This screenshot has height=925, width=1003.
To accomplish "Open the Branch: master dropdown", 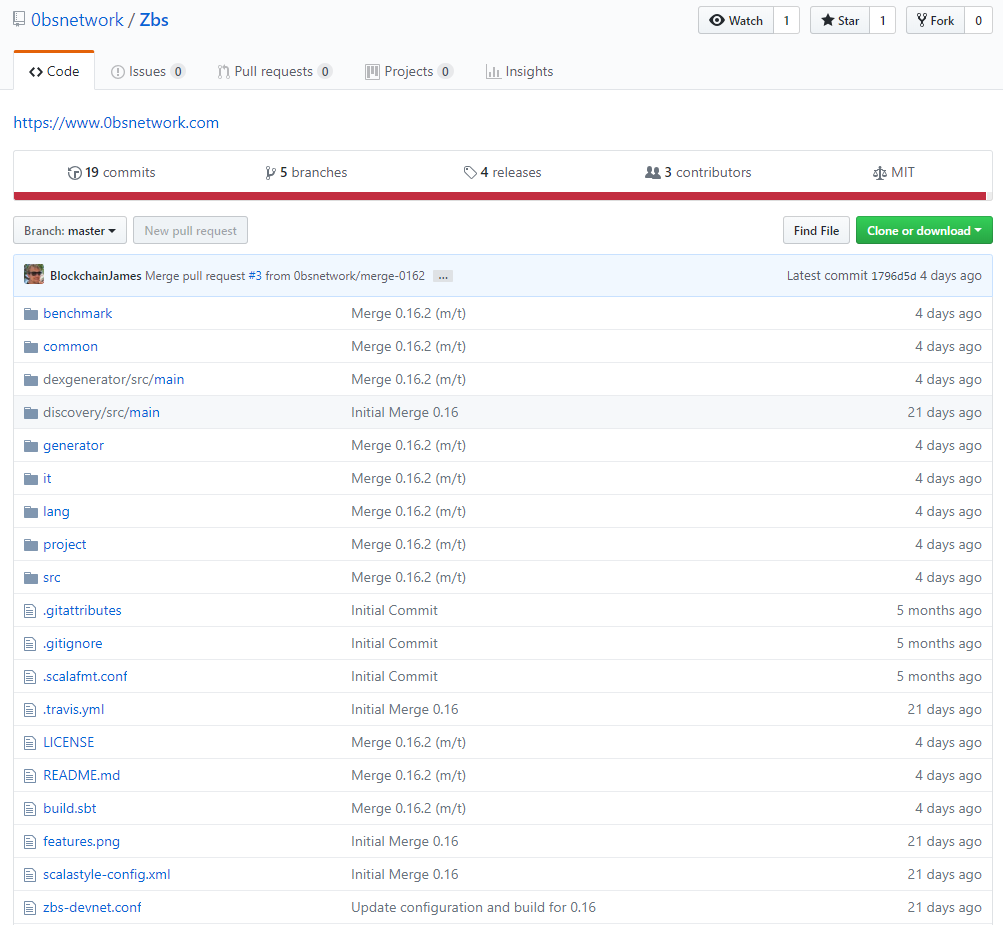I will 70,230.
